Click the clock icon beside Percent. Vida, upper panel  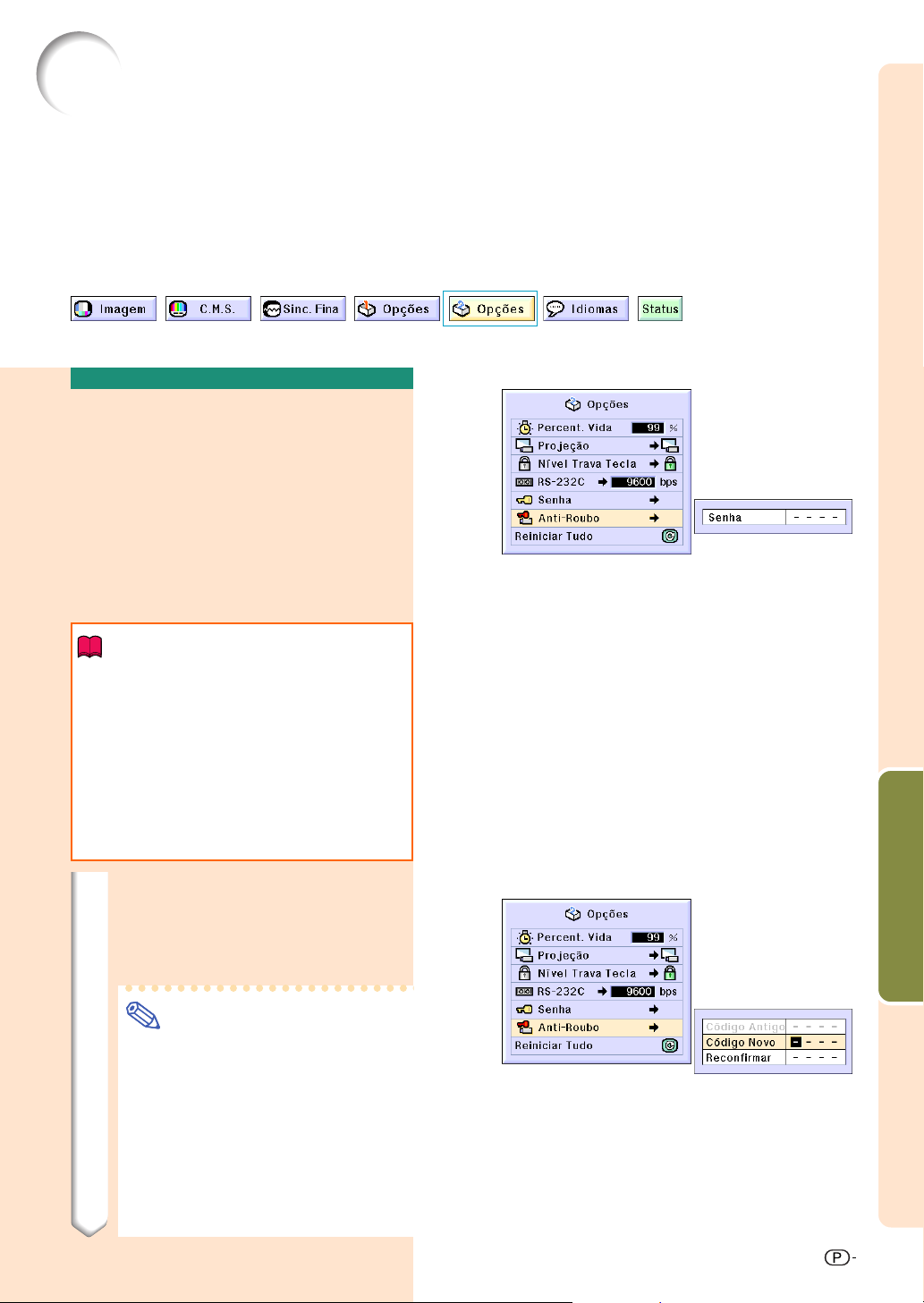coord(525,427)
